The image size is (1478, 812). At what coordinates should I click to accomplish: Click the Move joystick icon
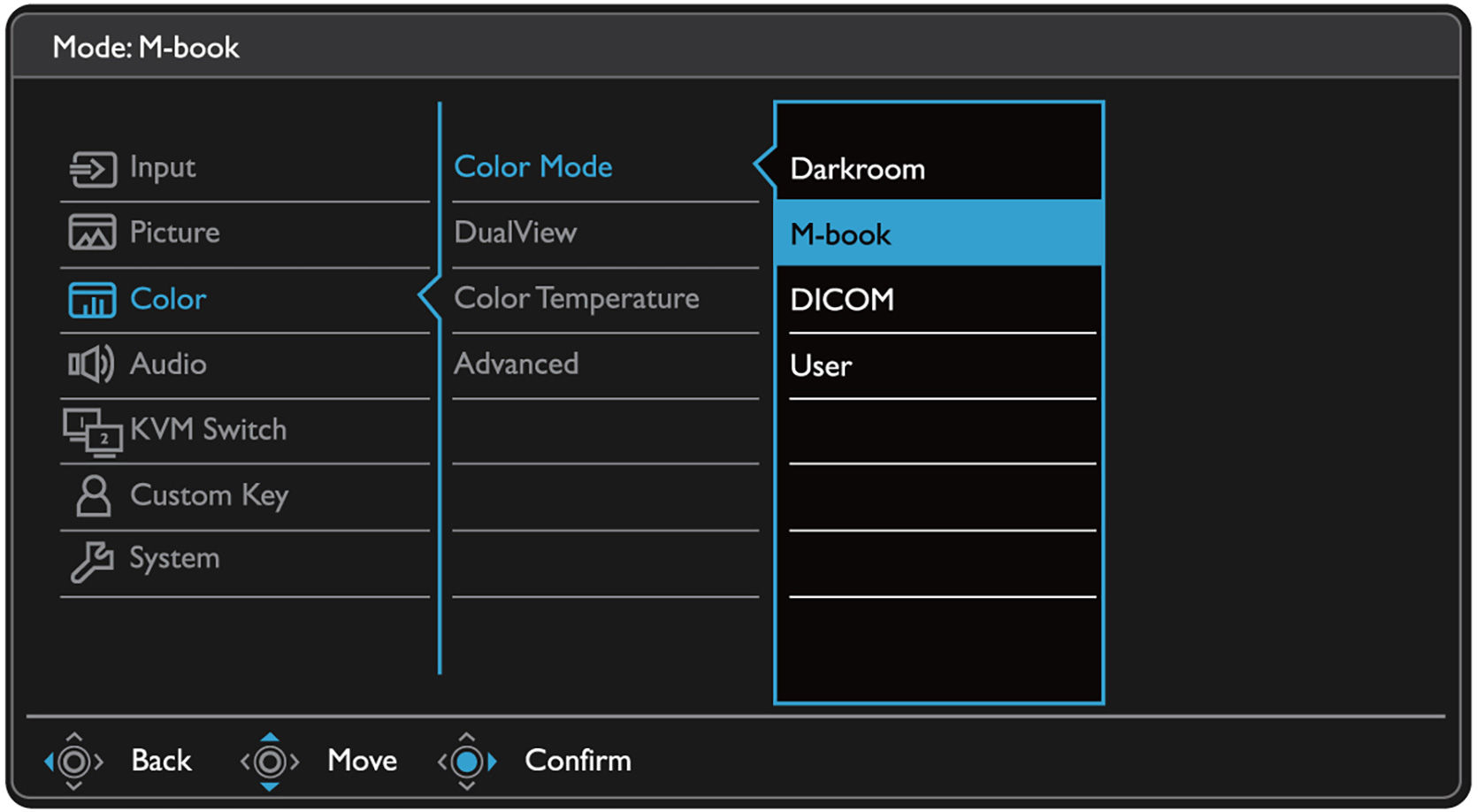(270, 761)
